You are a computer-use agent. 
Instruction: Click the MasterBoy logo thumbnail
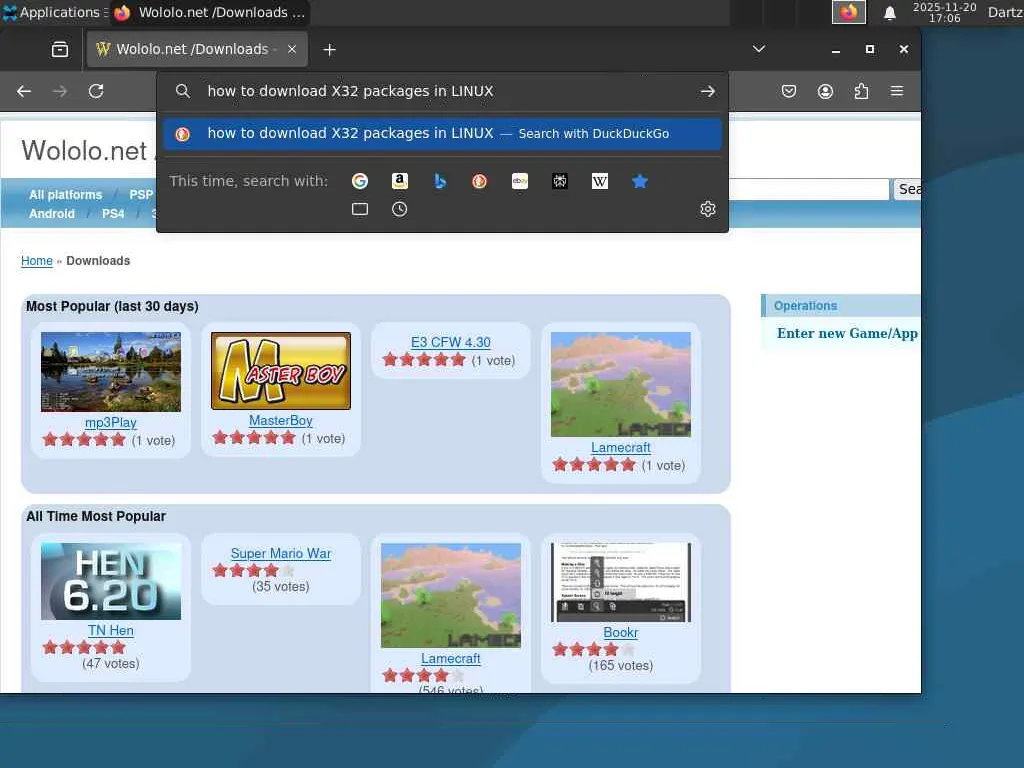[281, 371]
